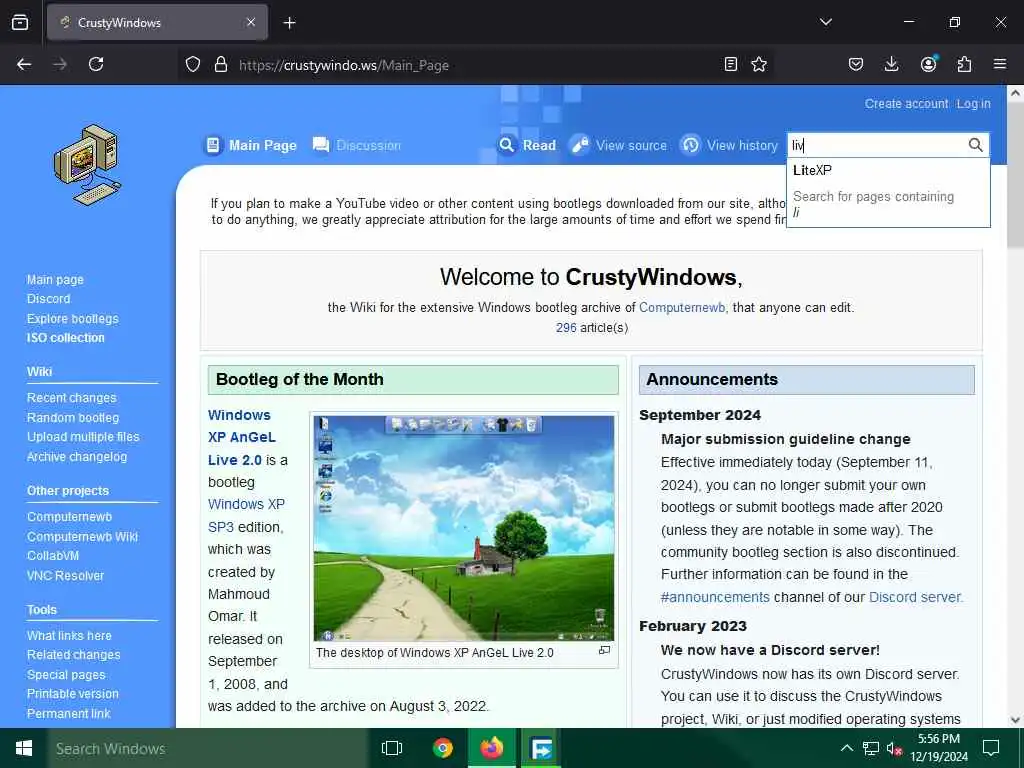Screen dimensions: 1024x768
Task: Select the Main Page tab
Action: click(x=251, y=145)
